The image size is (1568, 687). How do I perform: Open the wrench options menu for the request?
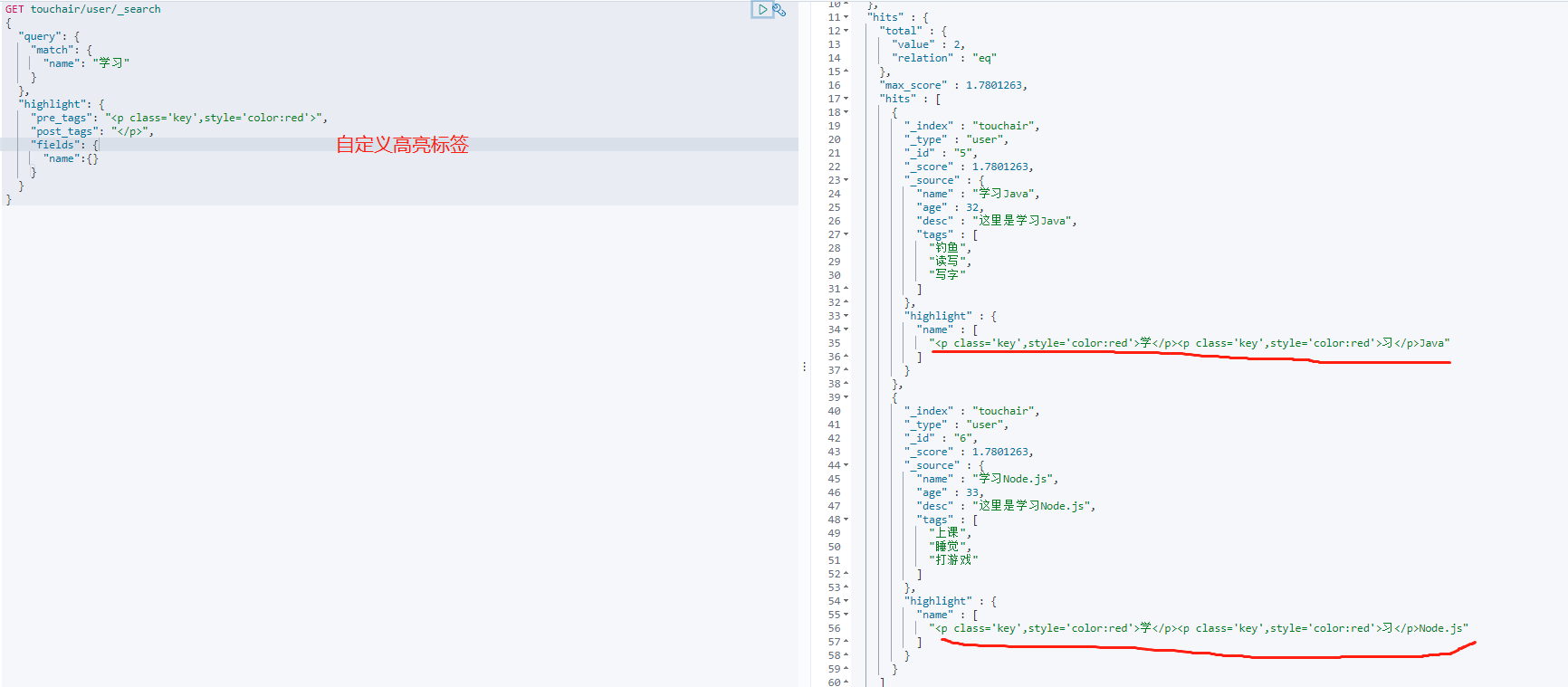pyautogui.click(x=779, y=10)
